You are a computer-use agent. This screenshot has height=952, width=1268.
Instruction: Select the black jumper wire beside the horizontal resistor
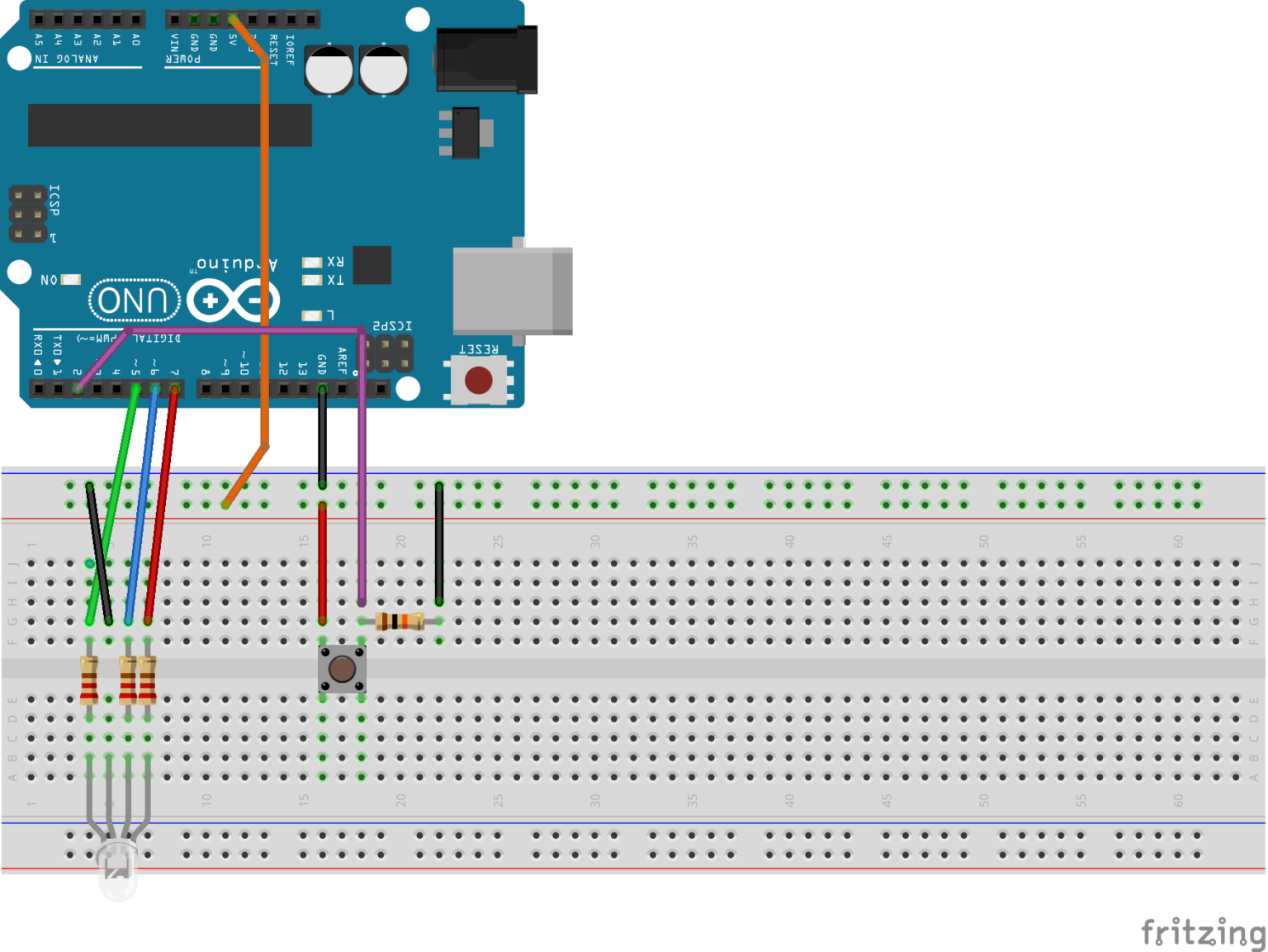point(439,543)
